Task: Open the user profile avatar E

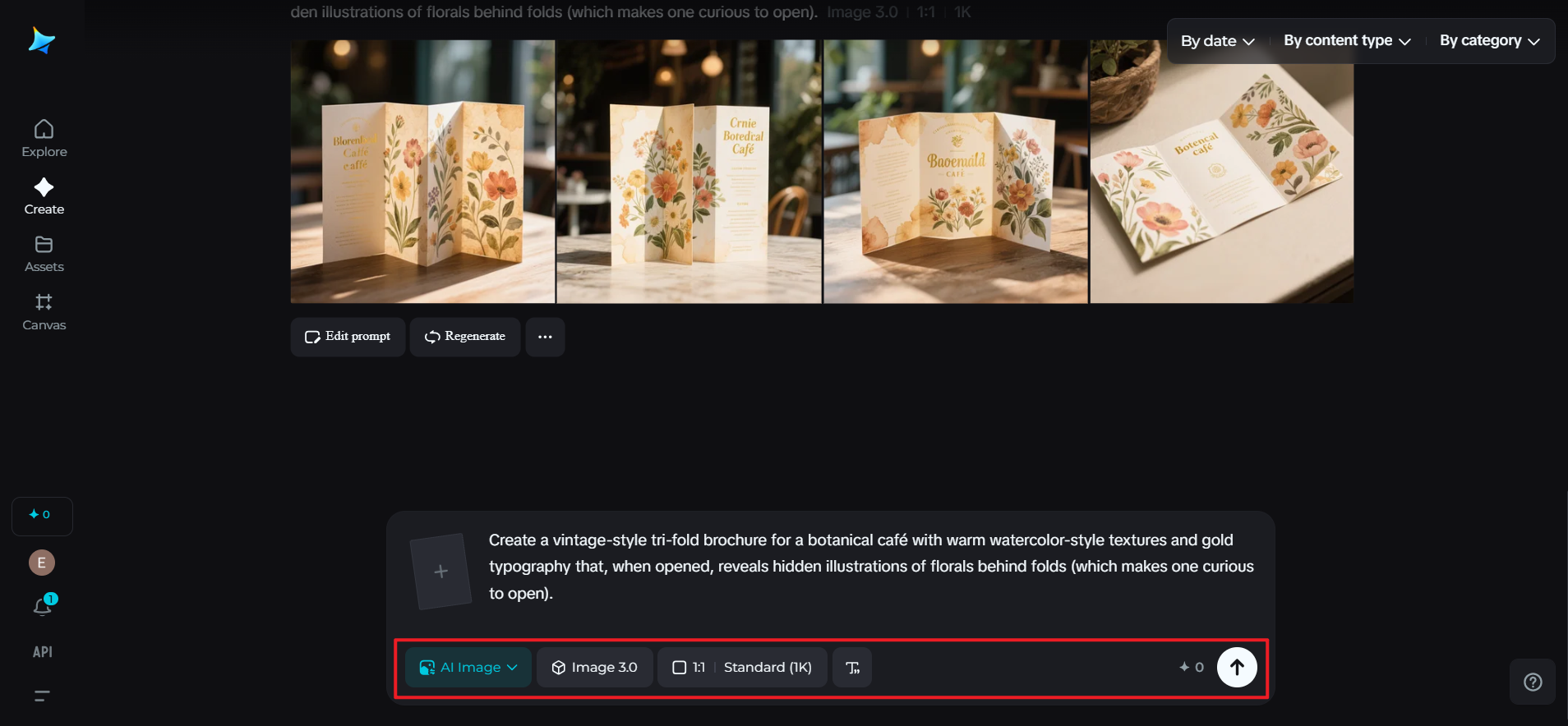Action: click(42, 563)
